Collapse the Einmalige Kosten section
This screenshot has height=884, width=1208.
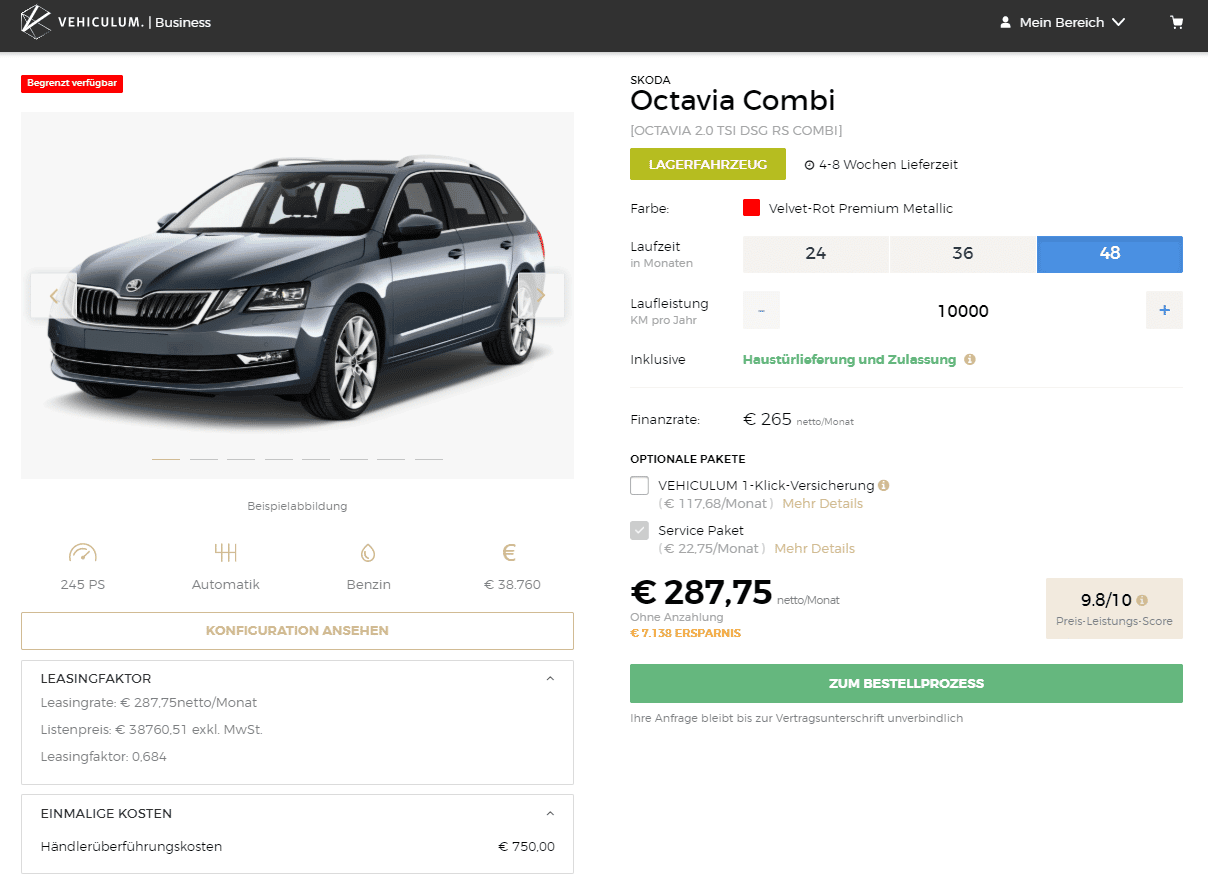tap(550, 813)
